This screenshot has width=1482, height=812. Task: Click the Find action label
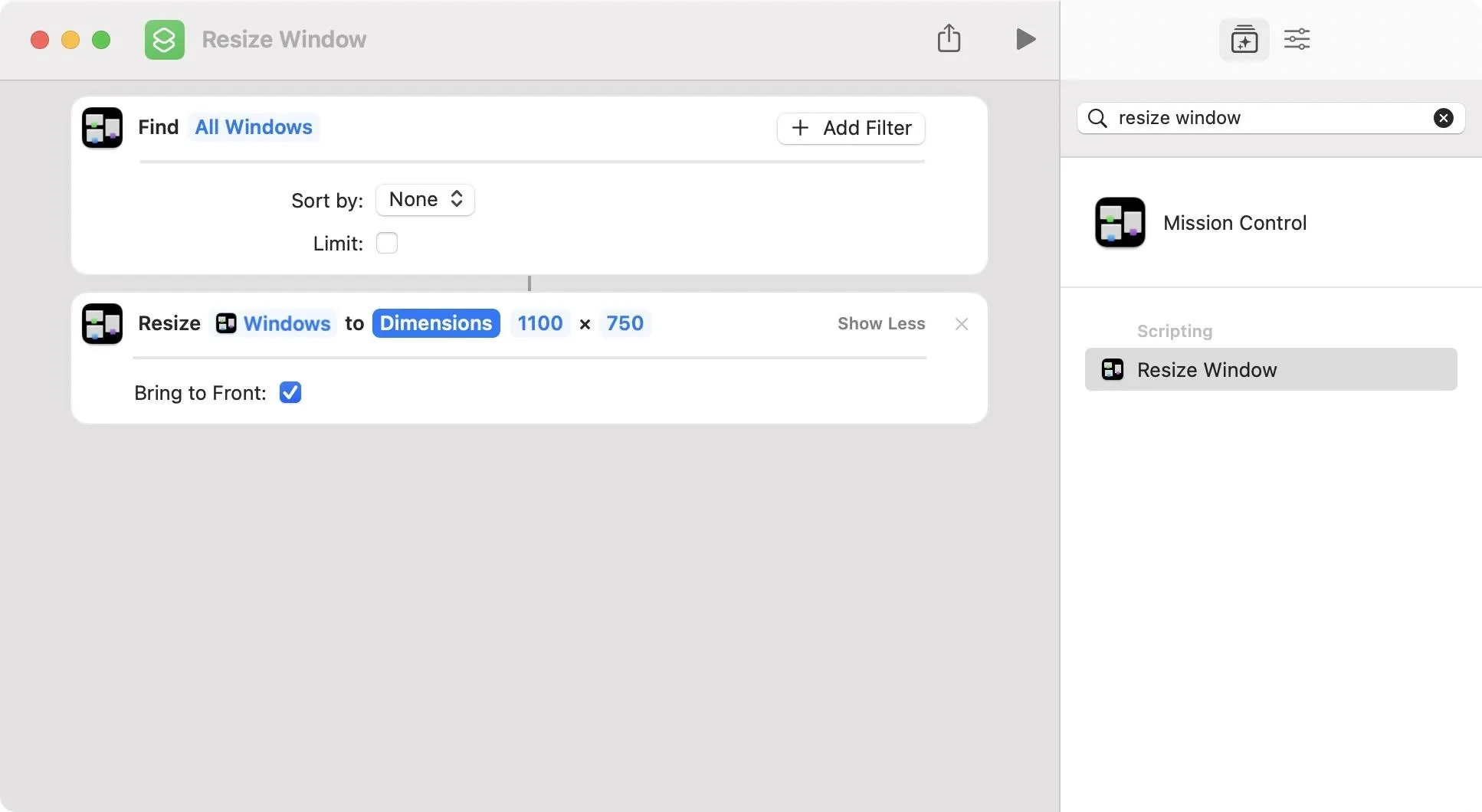[158, 127]
